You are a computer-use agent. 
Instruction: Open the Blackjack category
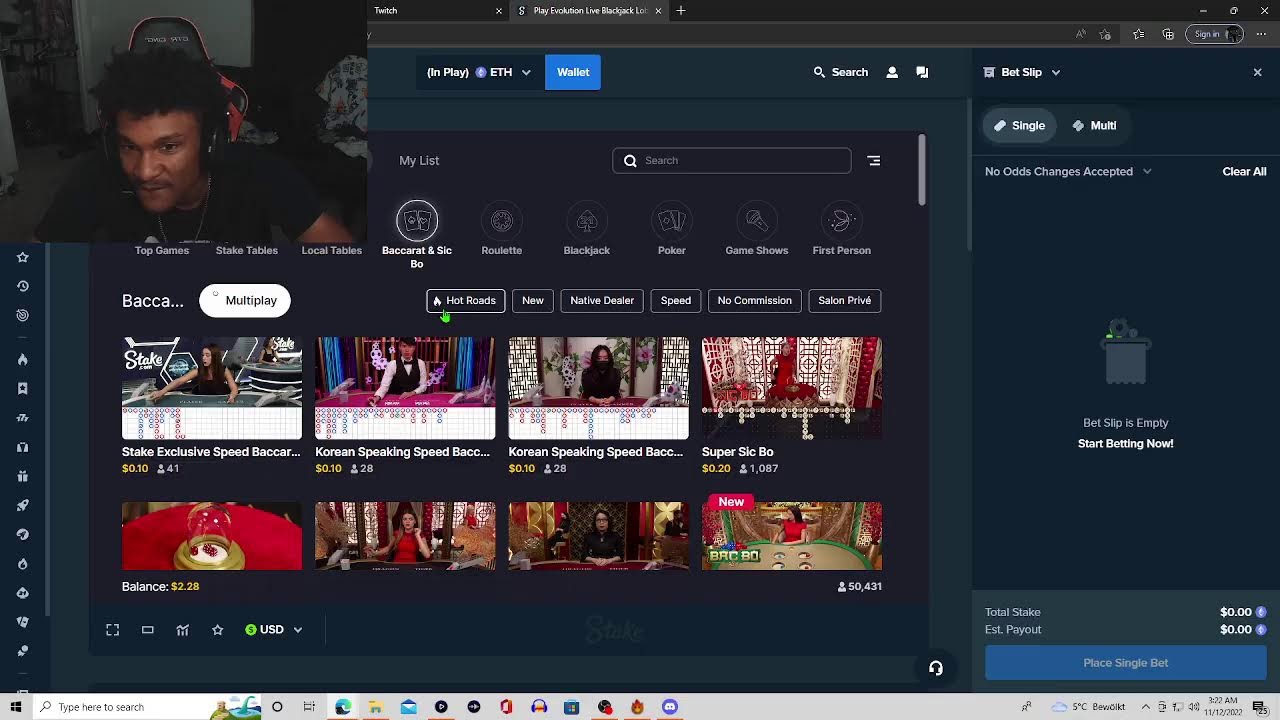587,229
